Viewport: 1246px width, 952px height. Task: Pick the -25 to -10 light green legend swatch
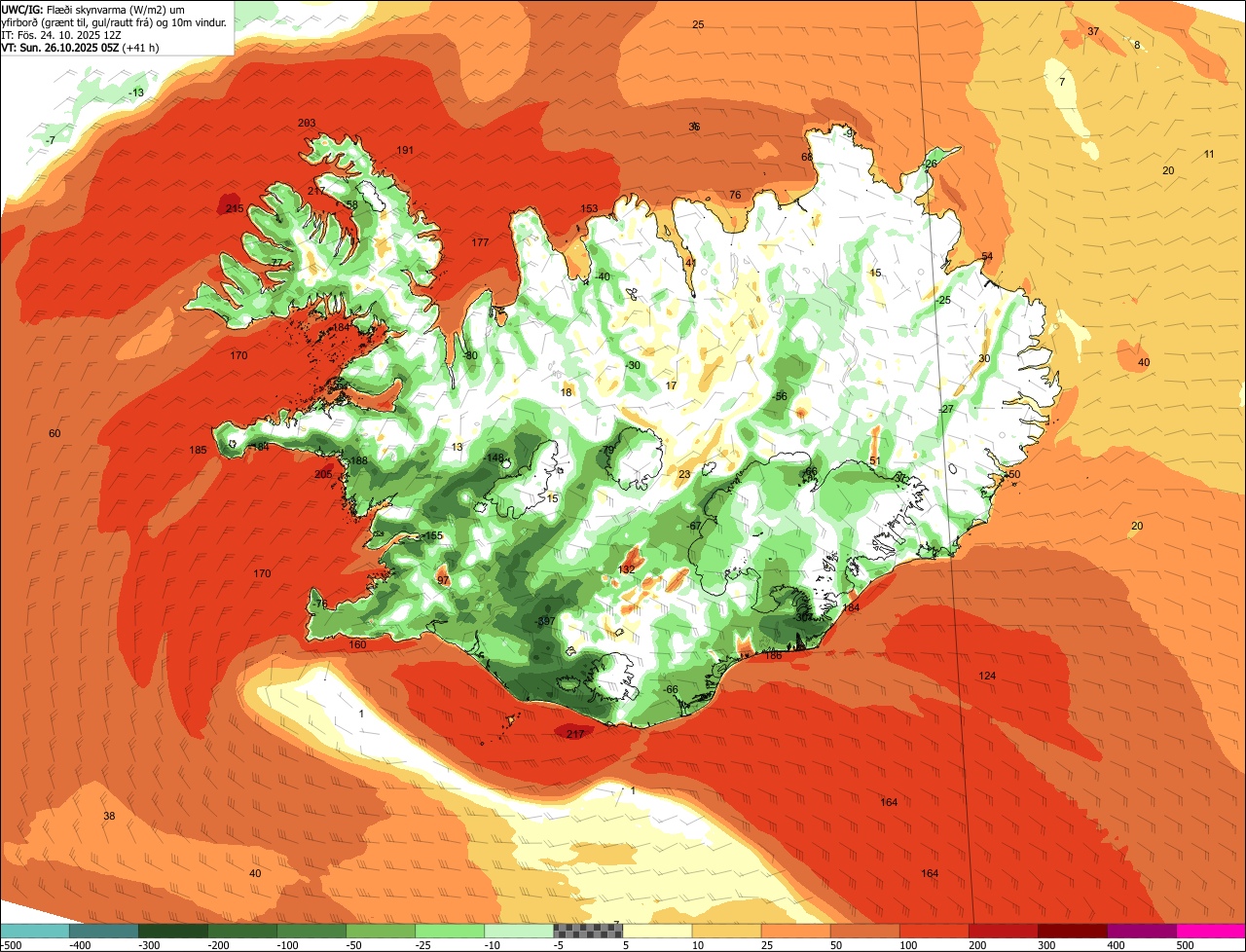coord(450,932)
